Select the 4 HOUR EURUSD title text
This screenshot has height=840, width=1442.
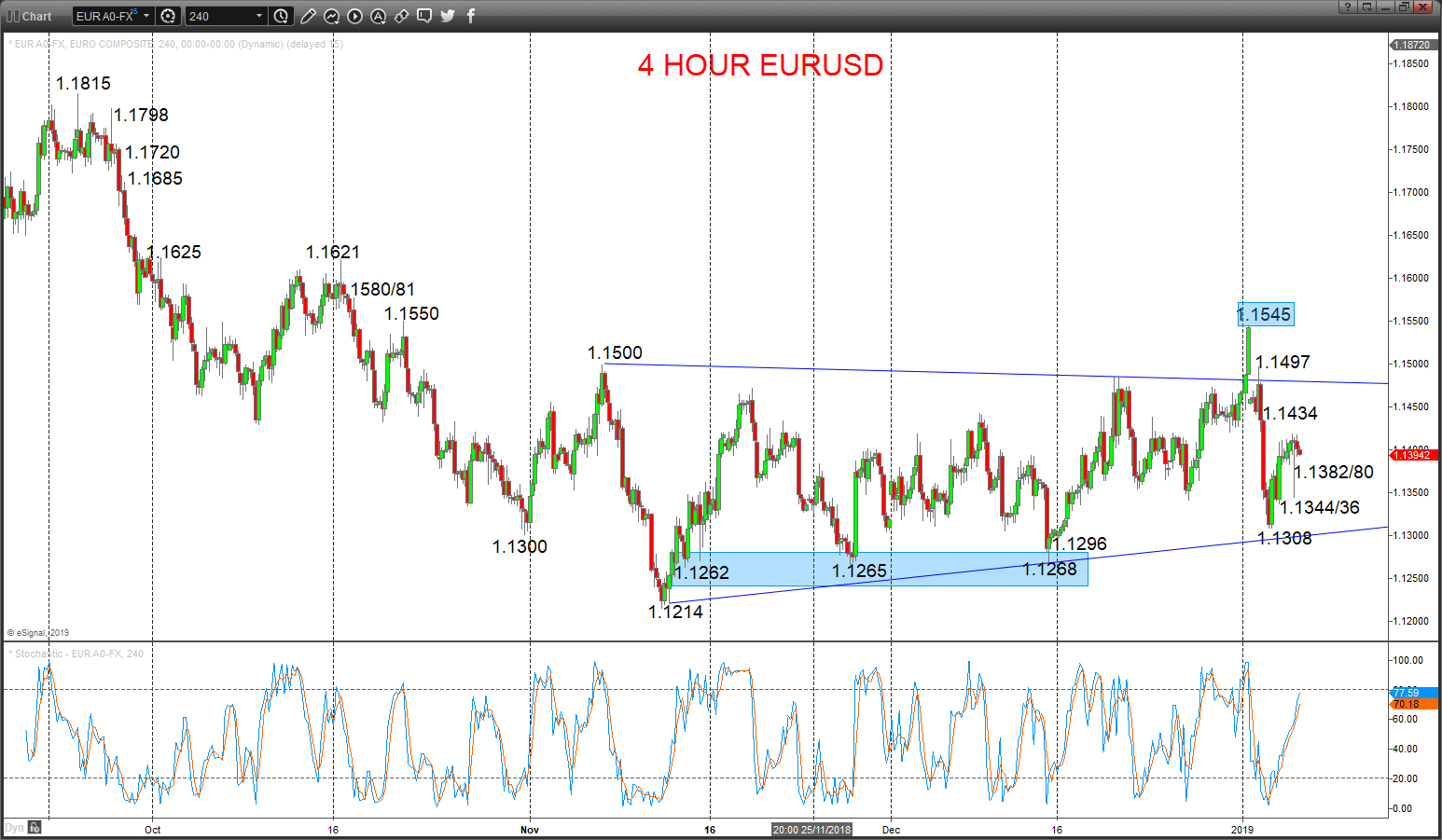click(760, 65)
